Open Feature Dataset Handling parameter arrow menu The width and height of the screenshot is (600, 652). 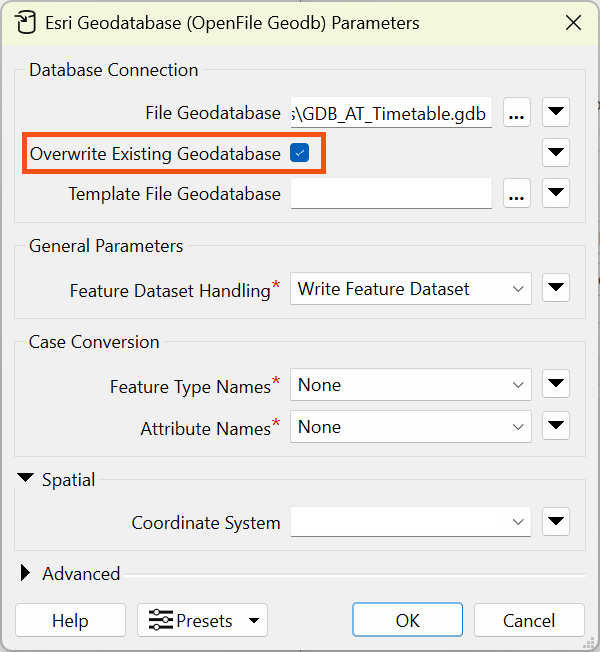point(556,288)
